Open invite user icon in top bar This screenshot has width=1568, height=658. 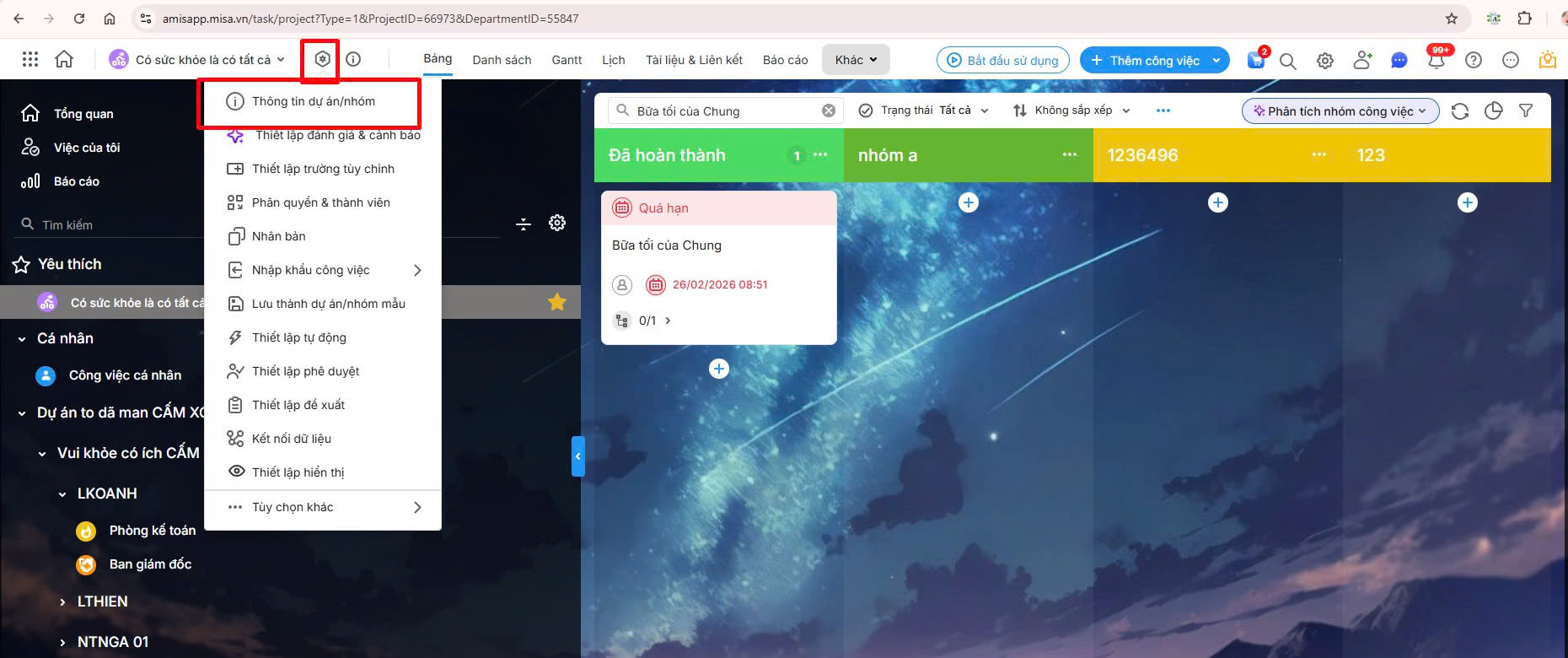(1362, 60)
